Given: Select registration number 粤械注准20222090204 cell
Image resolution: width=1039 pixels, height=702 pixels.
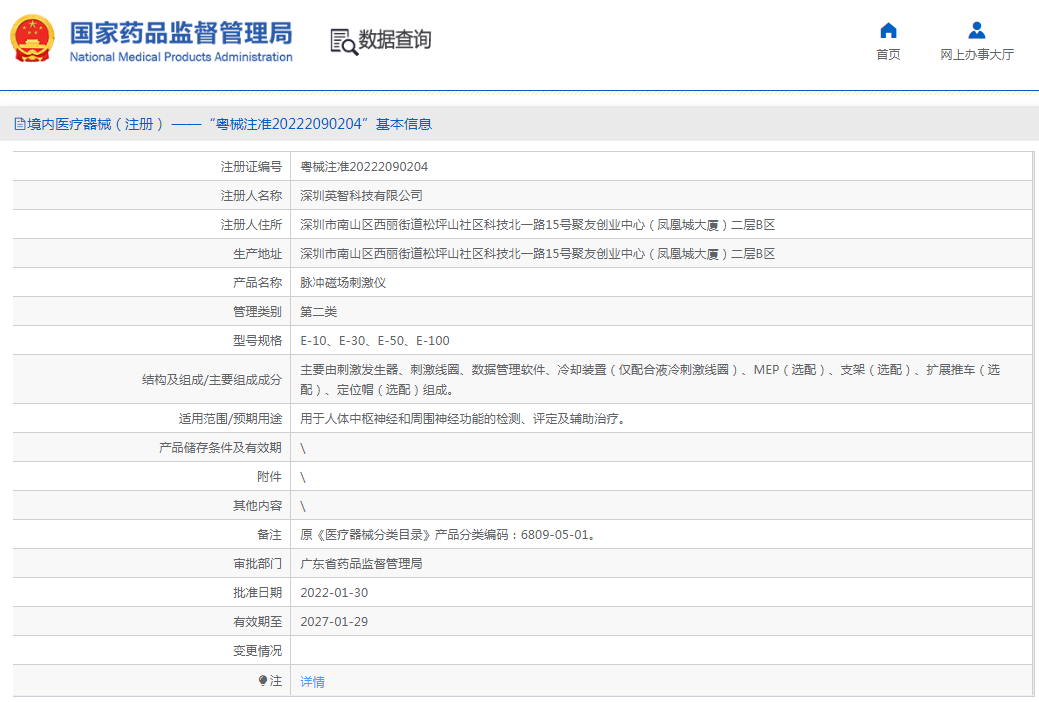Looking at the screenshot, I should tap(364, 166).
